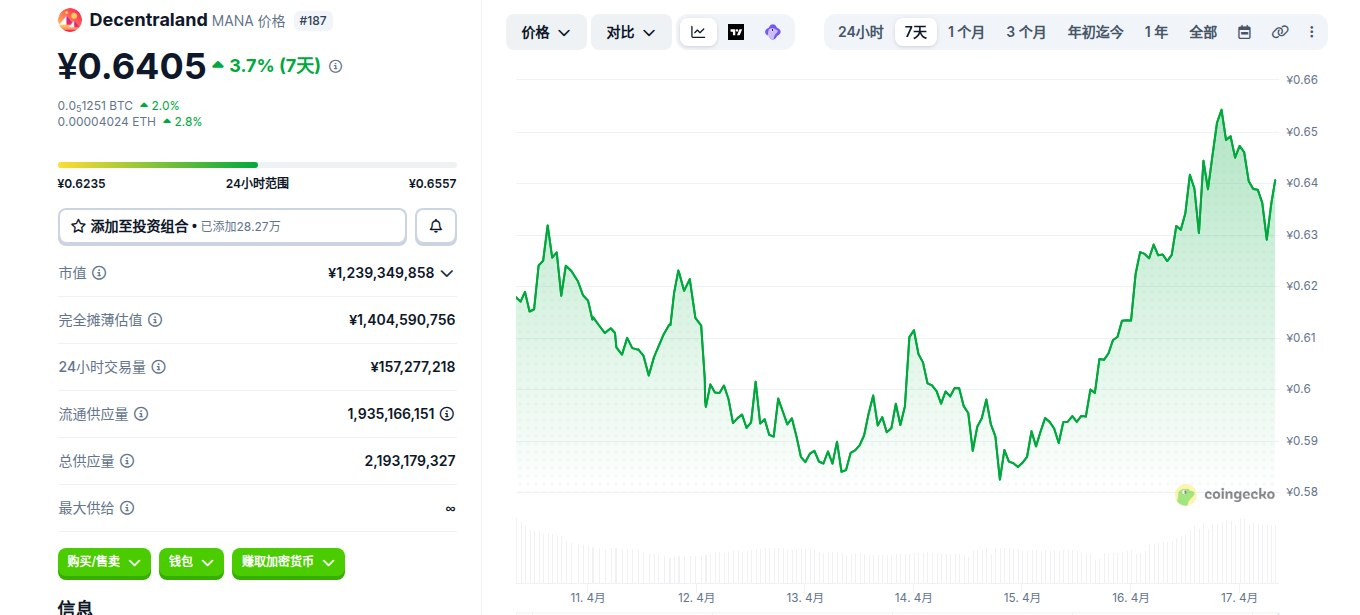Show info icon beside 流通供应量 label
This screenshot has width=1360, height=615.
click(x=141, y=413)
